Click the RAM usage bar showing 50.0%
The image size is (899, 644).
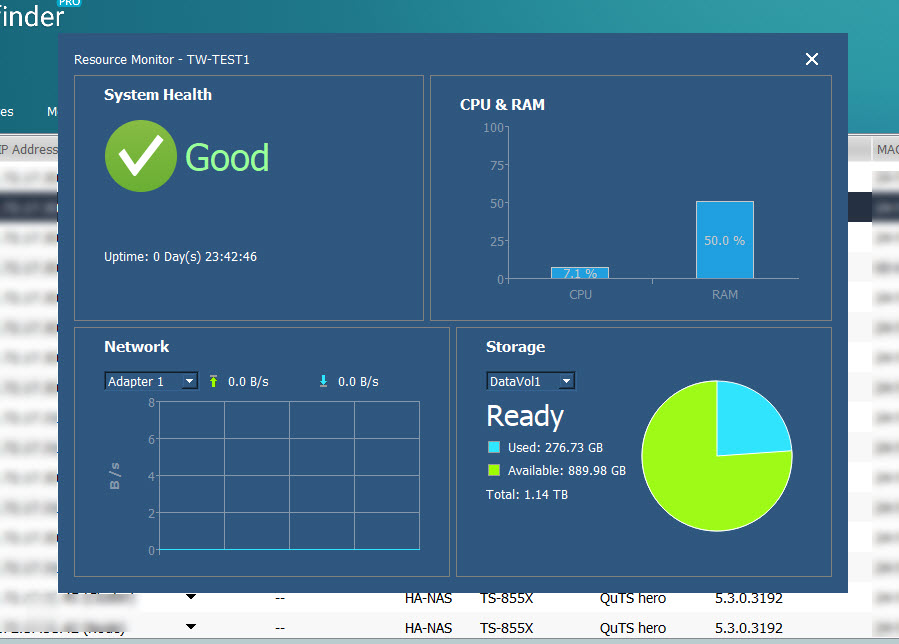coord(724,240)
